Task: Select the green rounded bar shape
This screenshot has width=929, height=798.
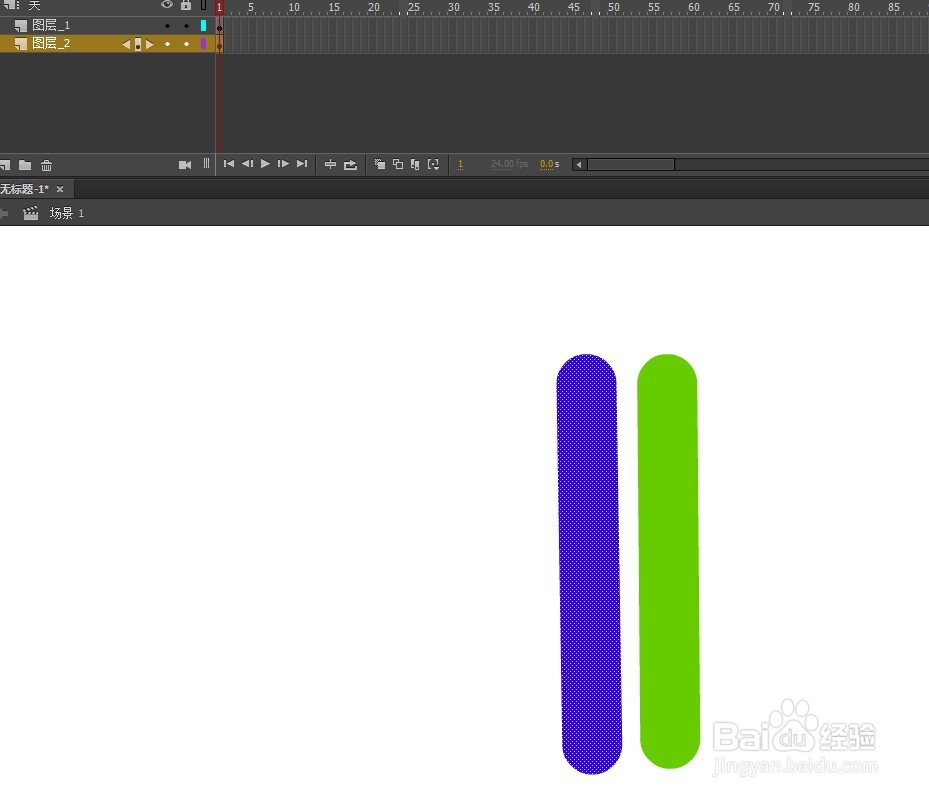Action: 668,561
